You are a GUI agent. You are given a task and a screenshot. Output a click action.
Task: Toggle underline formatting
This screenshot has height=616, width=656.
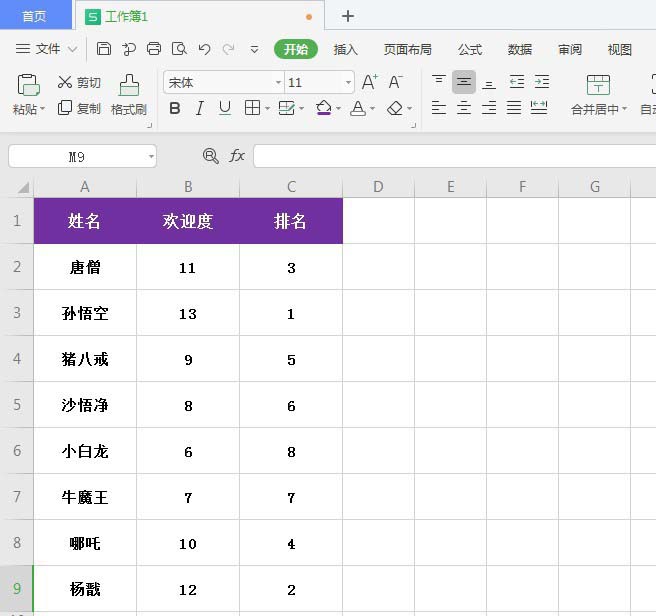click(x=225, y=108)
